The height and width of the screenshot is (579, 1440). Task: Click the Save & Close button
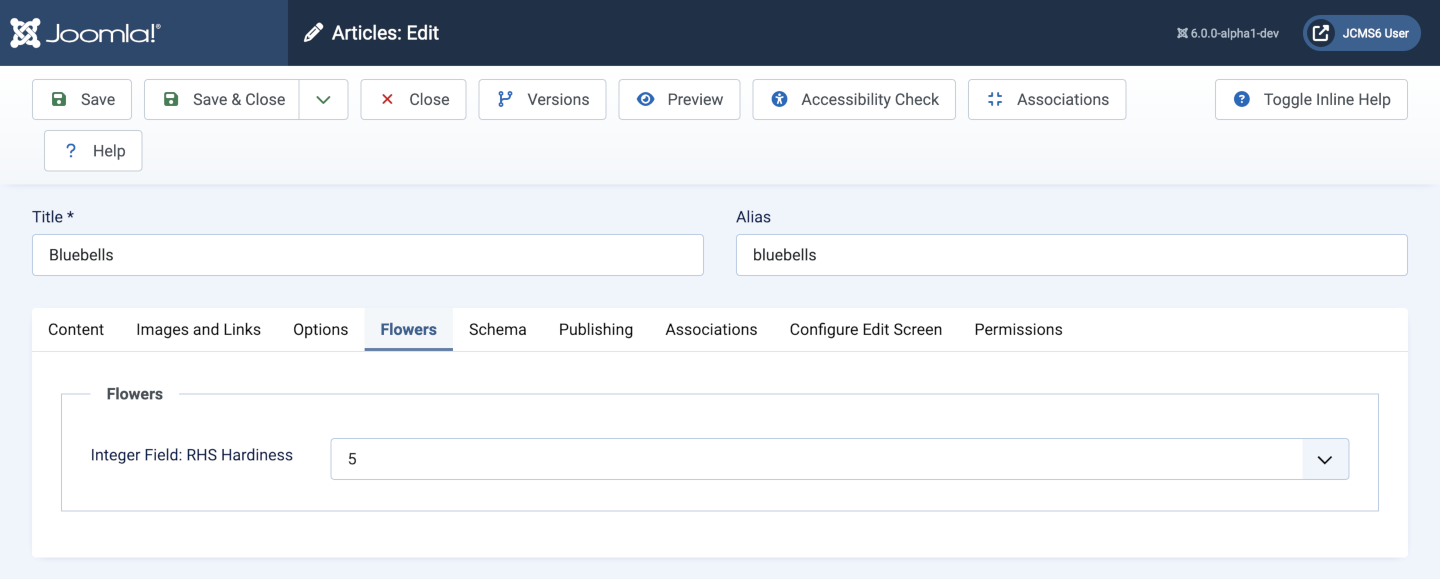coord(222,99)
